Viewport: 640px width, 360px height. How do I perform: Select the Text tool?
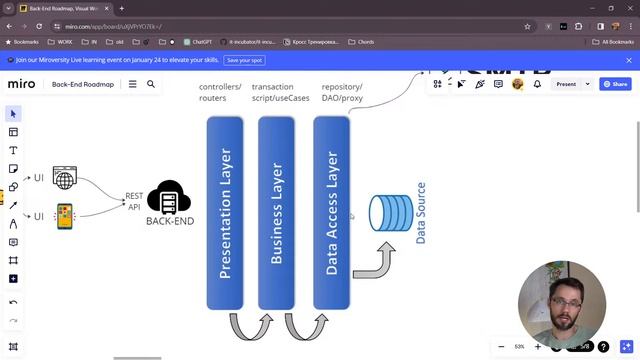point(13,150)
